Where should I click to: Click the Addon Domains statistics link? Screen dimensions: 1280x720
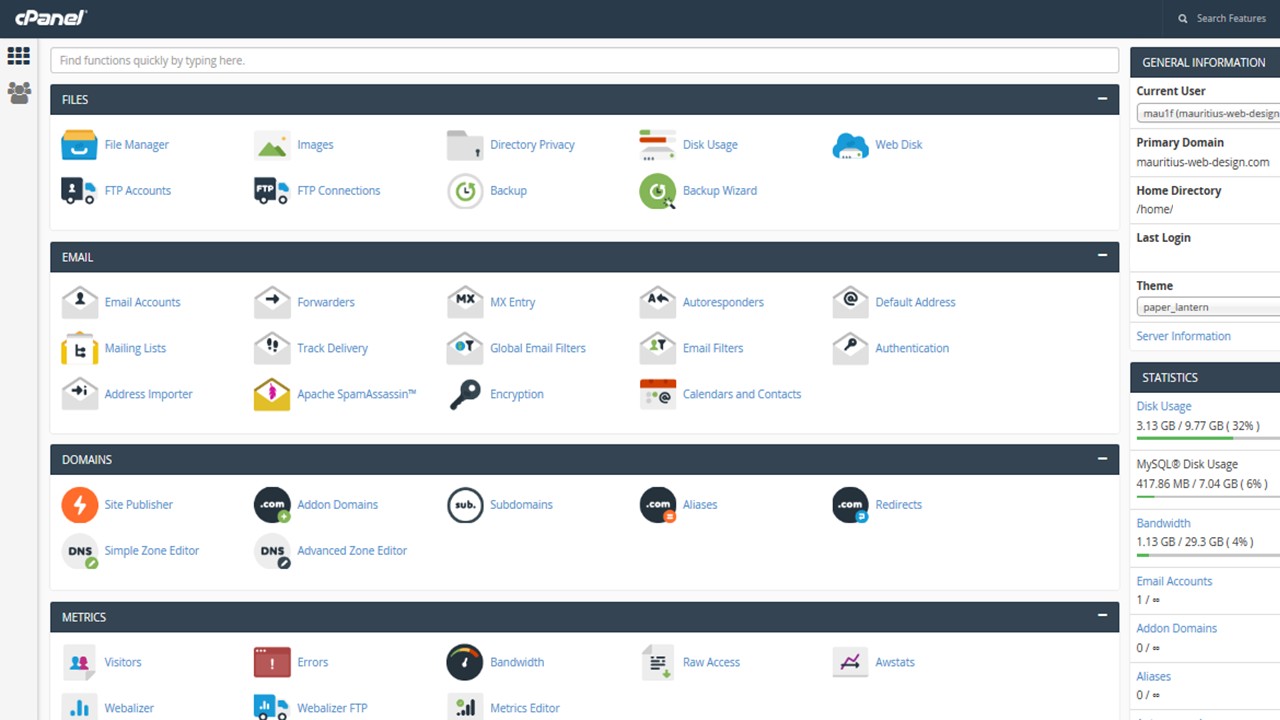point(1176,628)
